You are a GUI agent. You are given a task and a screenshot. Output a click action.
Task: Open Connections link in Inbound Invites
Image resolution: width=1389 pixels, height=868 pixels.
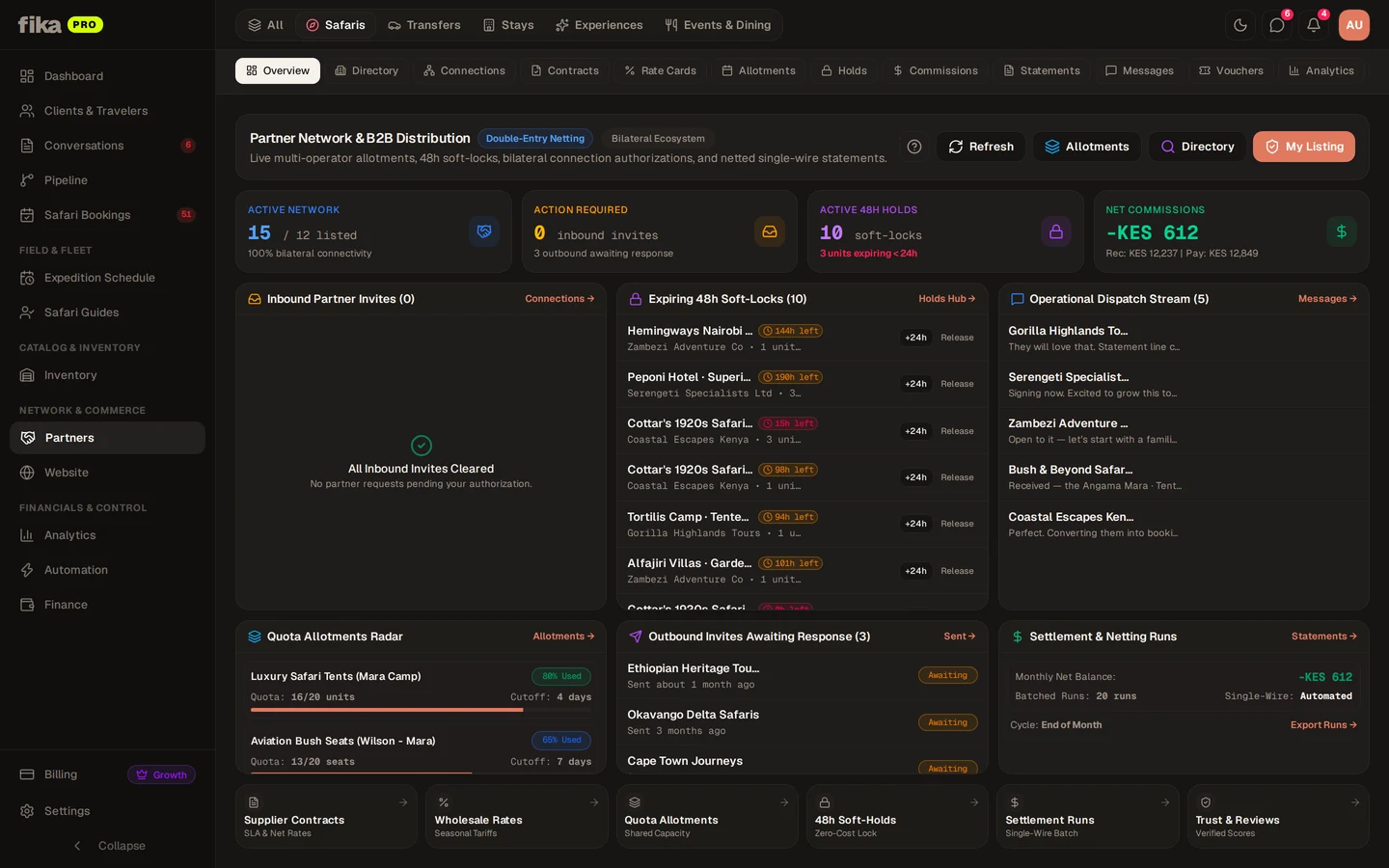coord(559,299)
